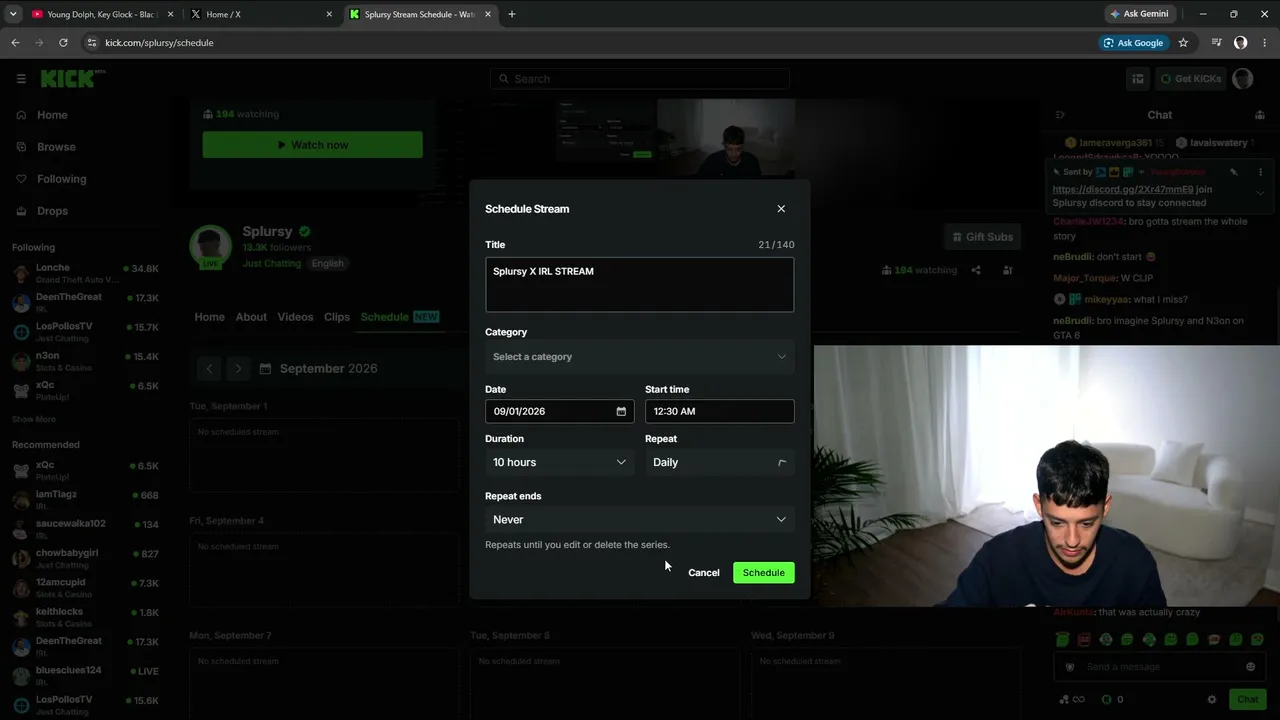Switch to the Young Dolph, Key Glock tab

pos(101,14)
